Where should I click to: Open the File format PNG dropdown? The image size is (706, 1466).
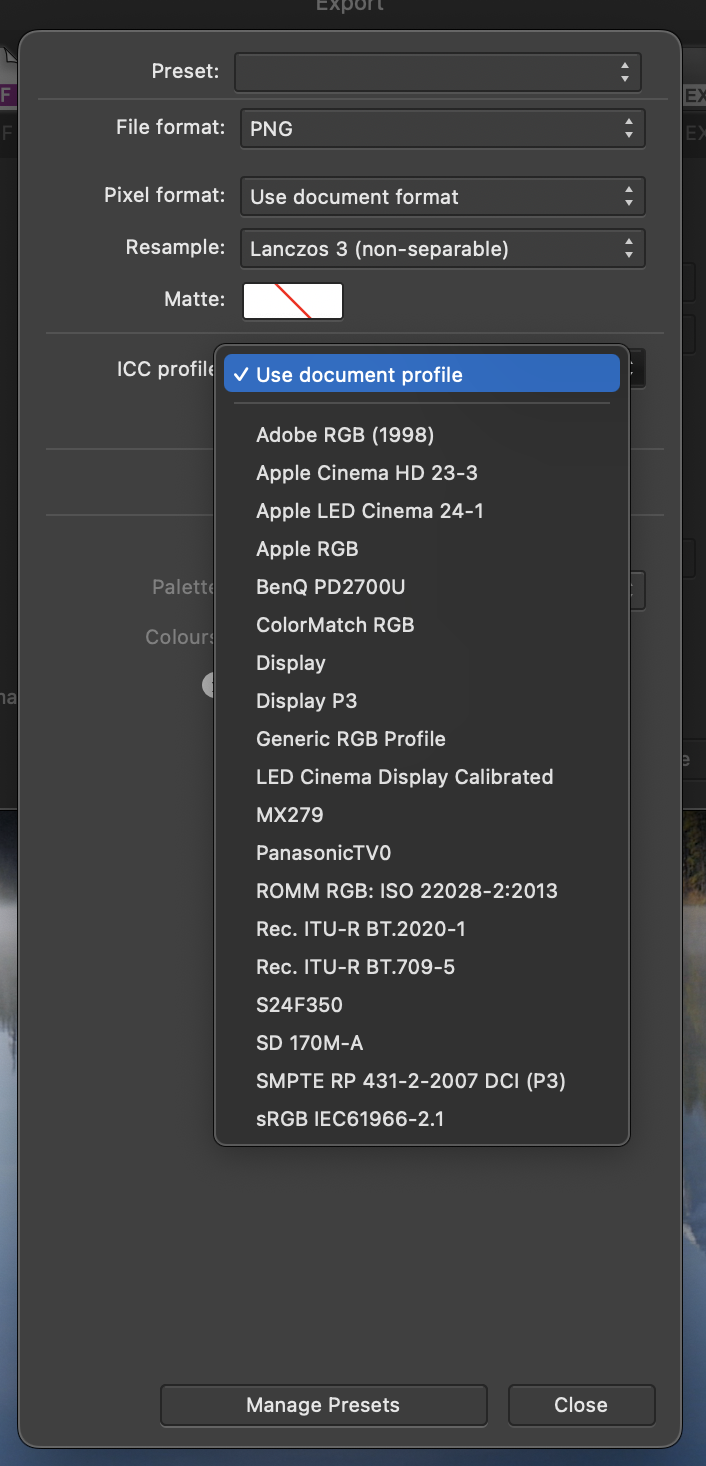(442, 129)
